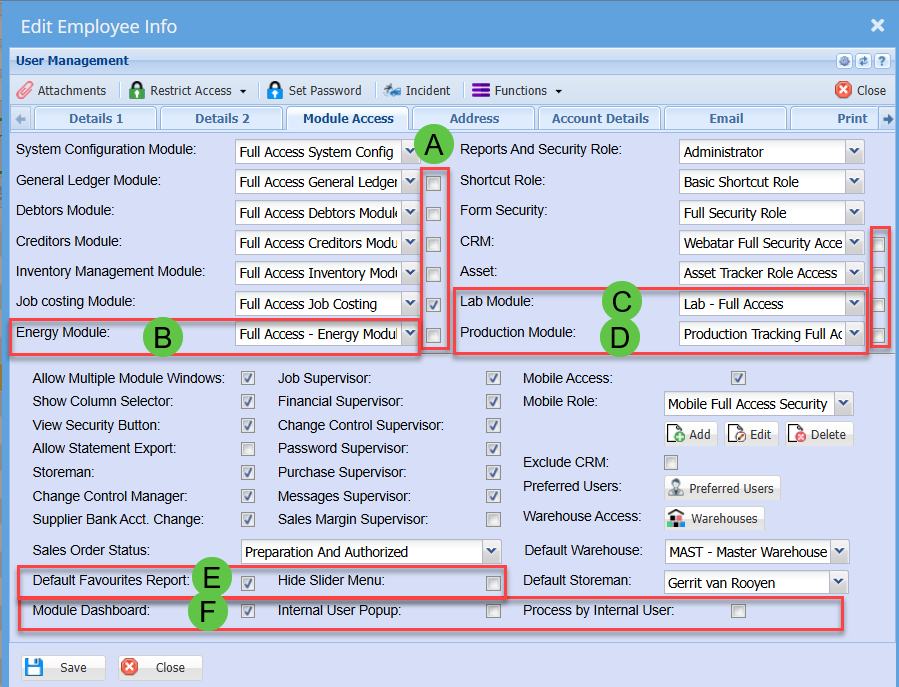
Task: Expand the Default Storeman dropdown
Action: click(x=840, y=582)
